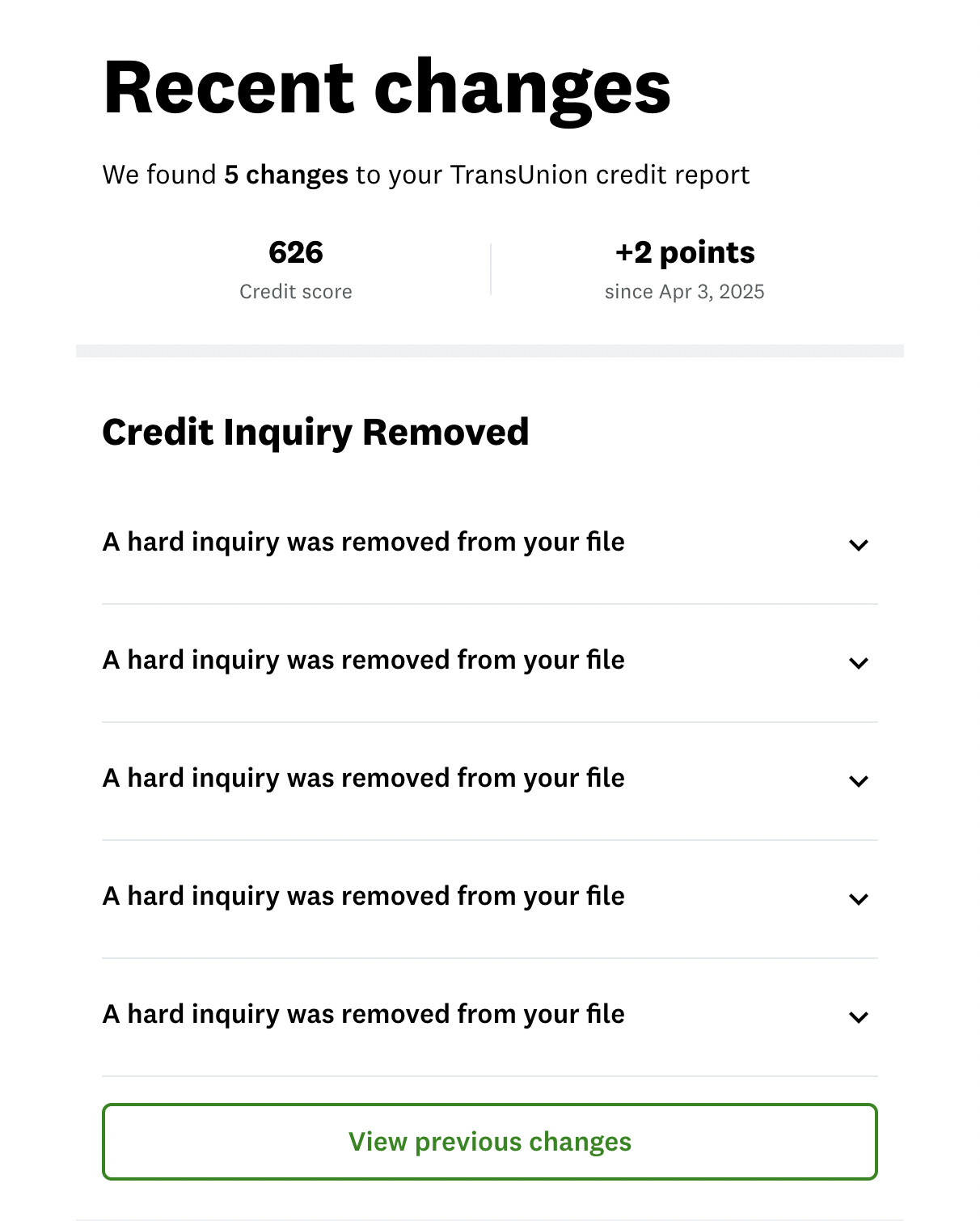The image size is (980, 1221).
Task: Click the Credit Inquiry Removed section heading
Action: 315,432
